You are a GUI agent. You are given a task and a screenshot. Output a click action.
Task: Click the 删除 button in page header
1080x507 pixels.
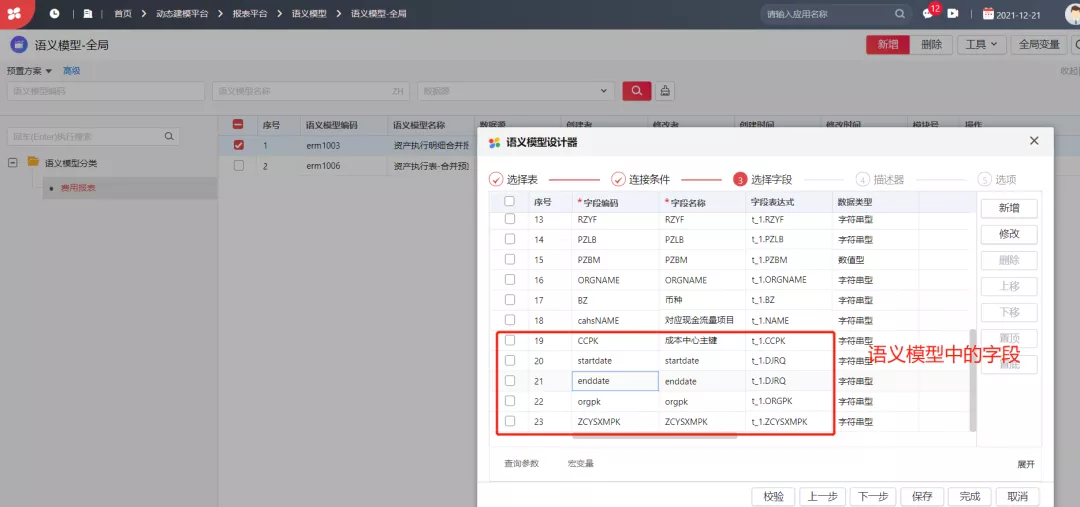click(x=931, y=45)
